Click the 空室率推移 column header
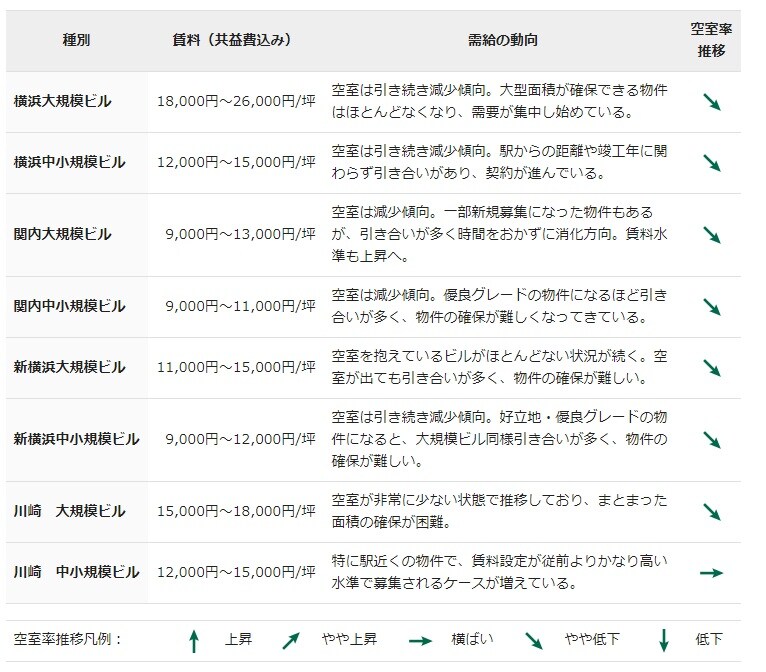 [711, 40]
